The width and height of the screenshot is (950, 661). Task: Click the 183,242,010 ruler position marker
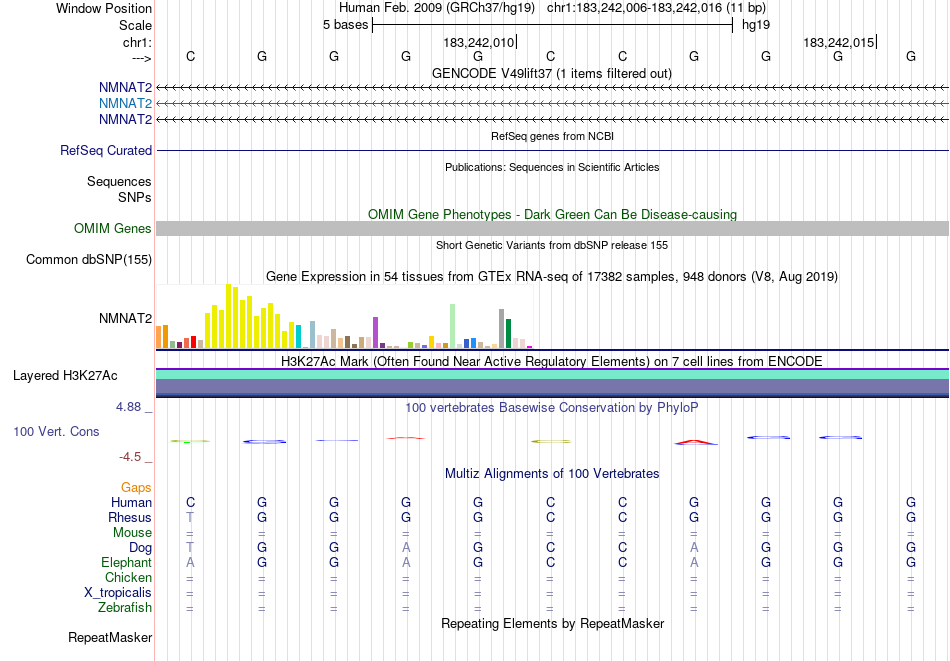pos(480,42)
